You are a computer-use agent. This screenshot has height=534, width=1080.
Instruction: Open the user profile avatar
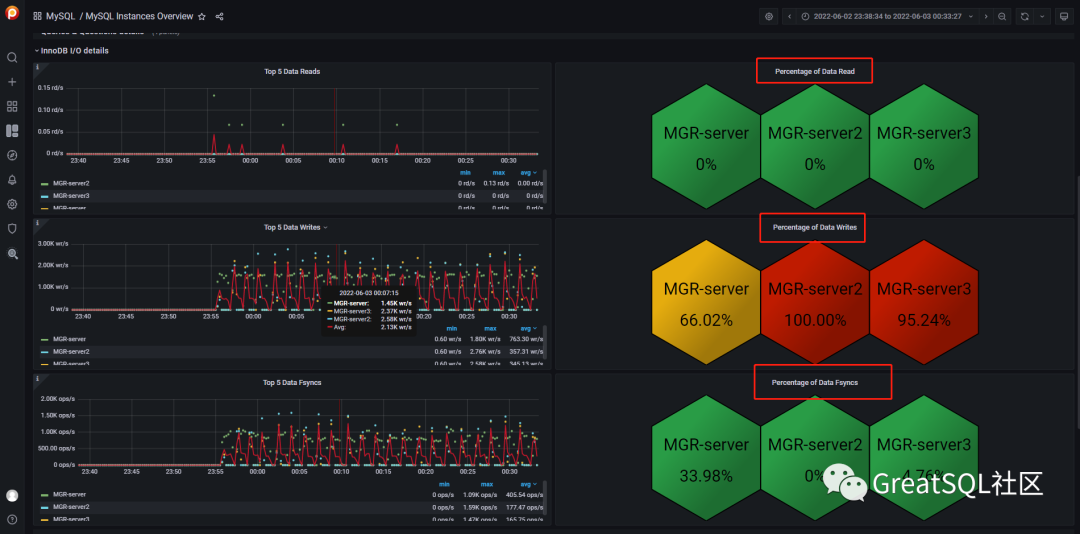click(x=12, y=495)
